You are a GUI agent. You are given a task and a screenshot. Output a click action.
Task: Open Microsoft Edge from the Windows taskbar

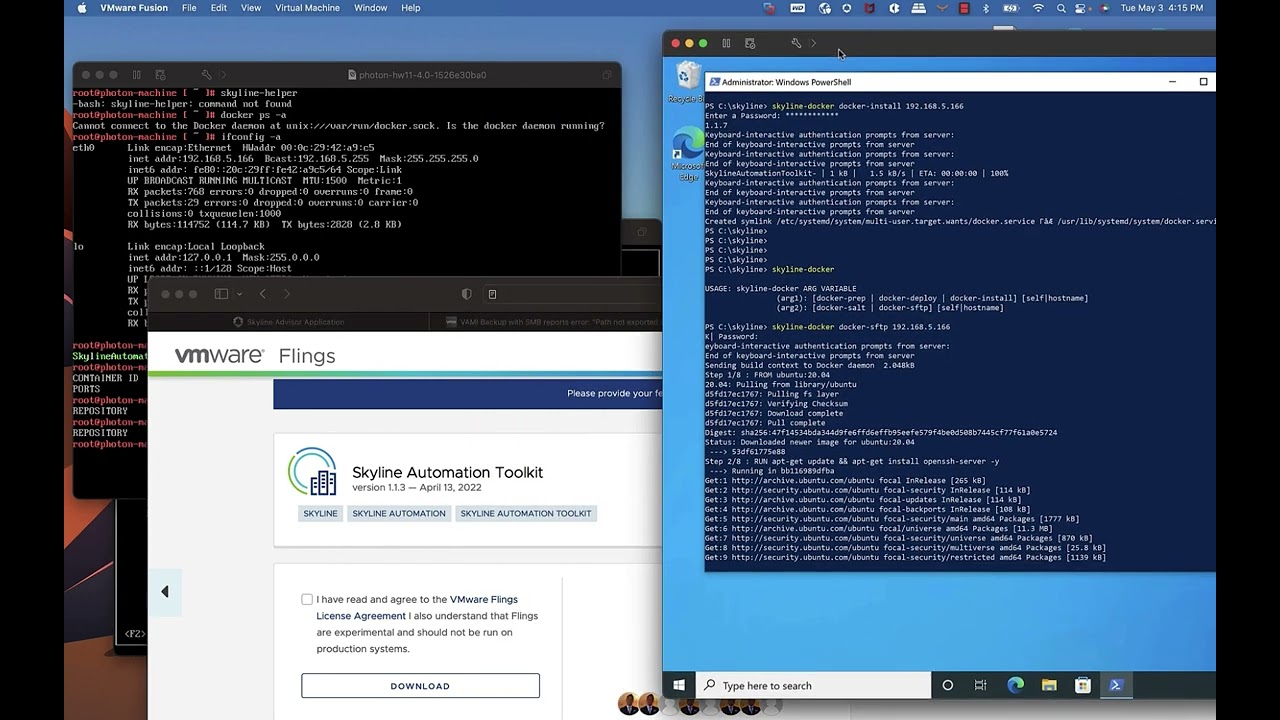coord(1015,685)
